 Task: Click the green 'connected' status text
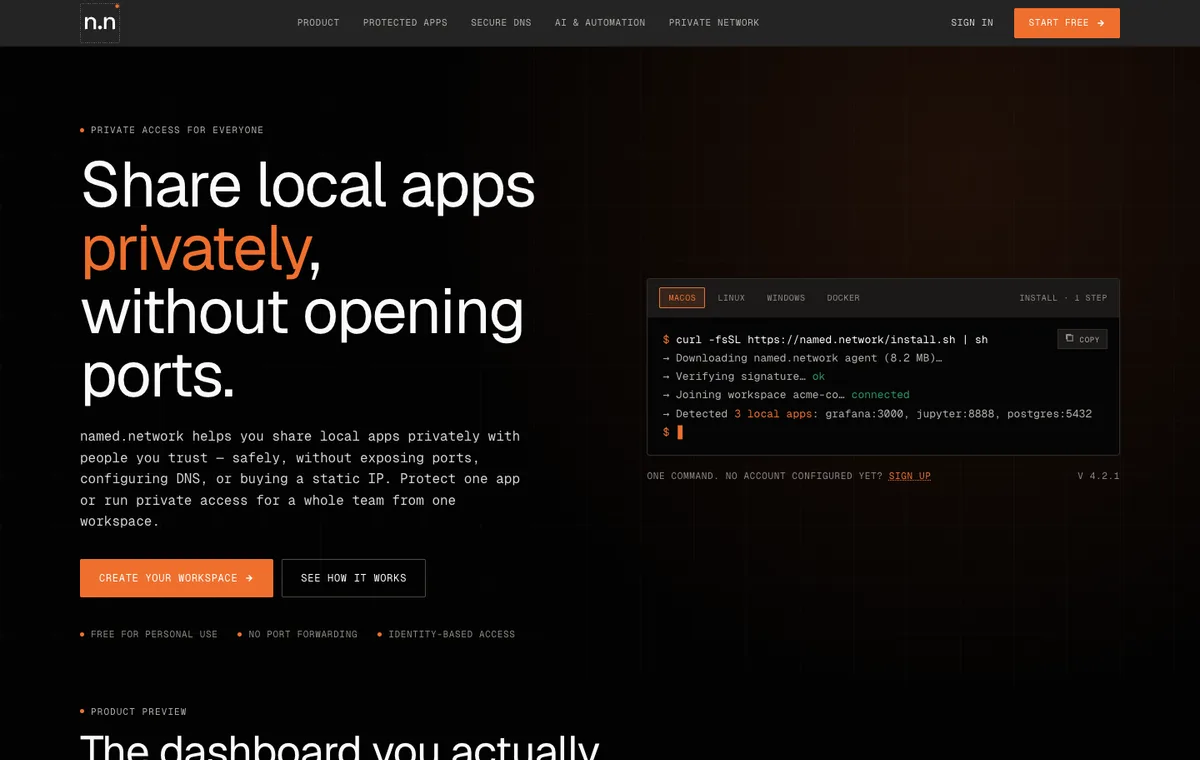click(880, 395)
